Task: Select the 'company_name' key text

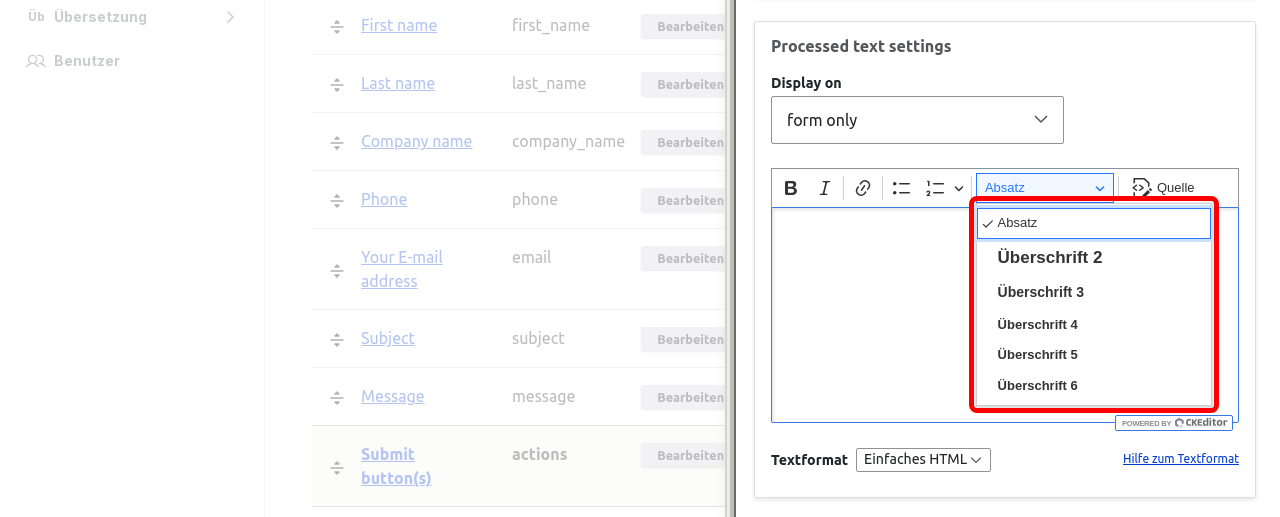Action: [568, 141]
